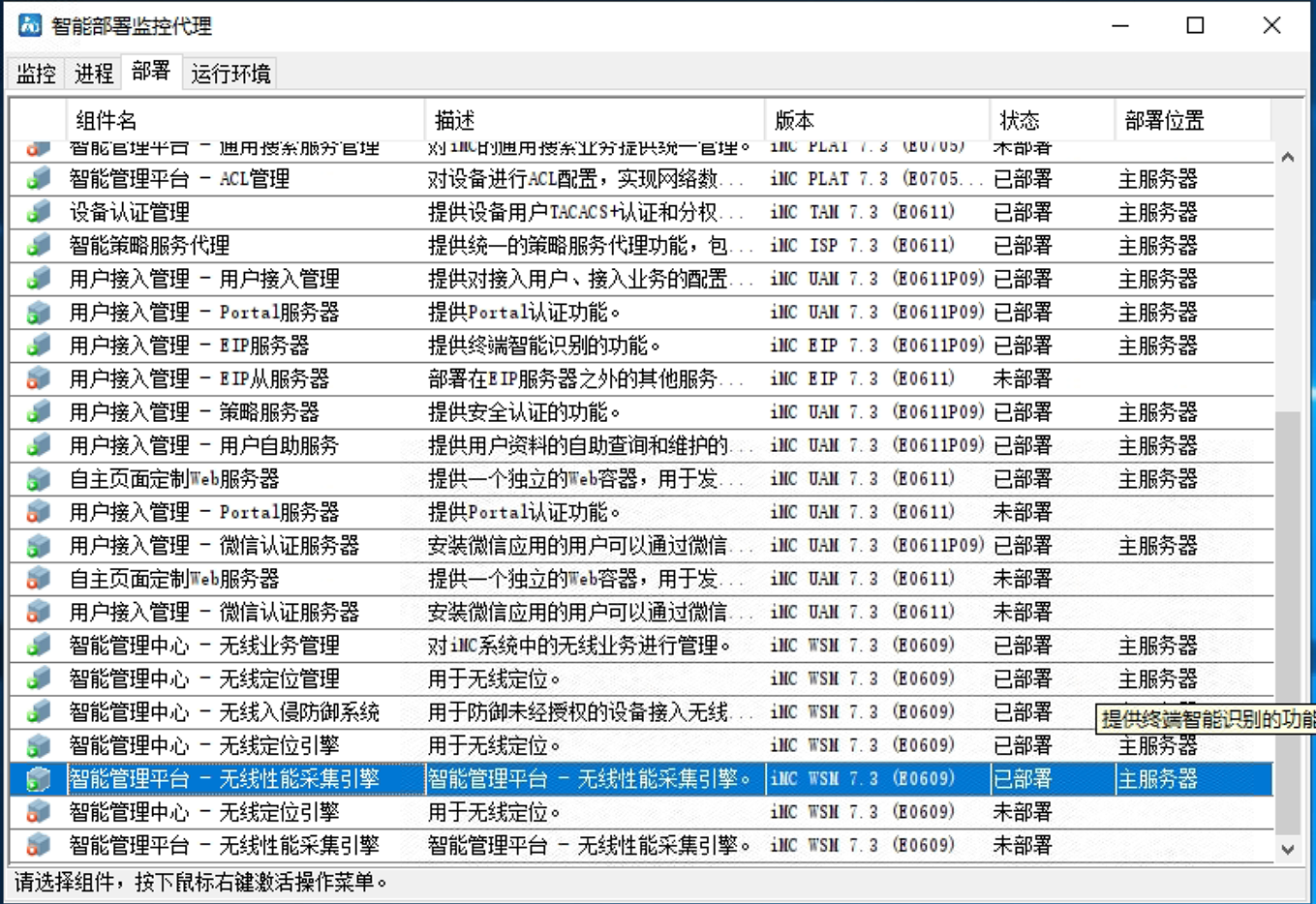Click the 描述 column header
1316x904 pixels.
595,120
